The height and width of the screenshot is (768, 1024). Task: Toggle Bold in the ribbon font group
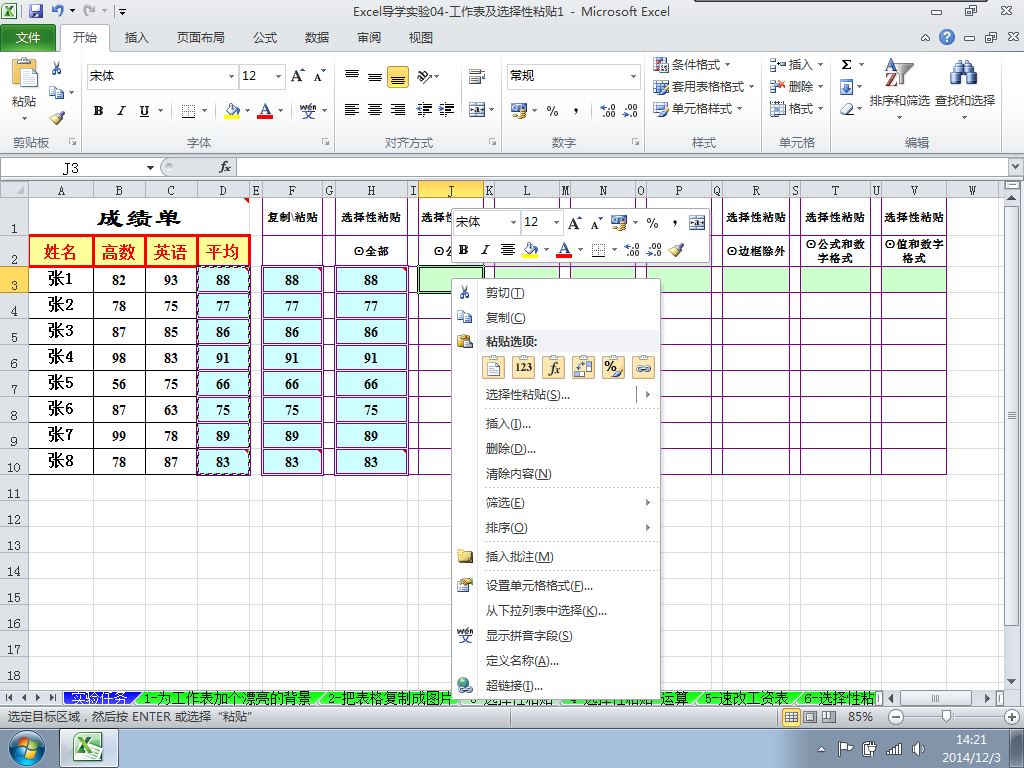(x=98, y=111)
